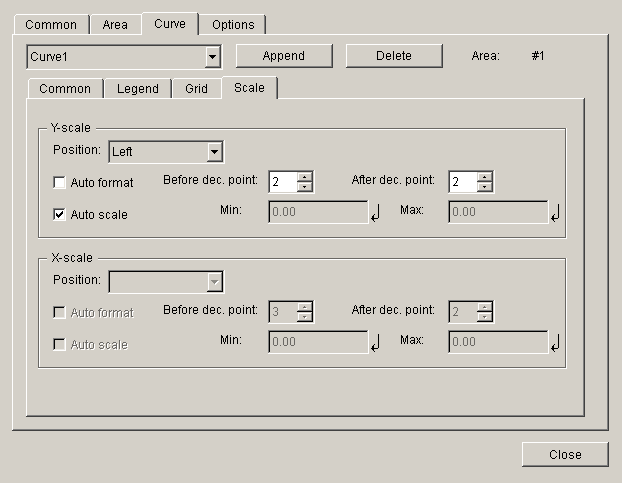Click enter arrow beside Y-scale Min field
Image resolution: width=622 pixels, height=483 pixels.
pos(376,213)
